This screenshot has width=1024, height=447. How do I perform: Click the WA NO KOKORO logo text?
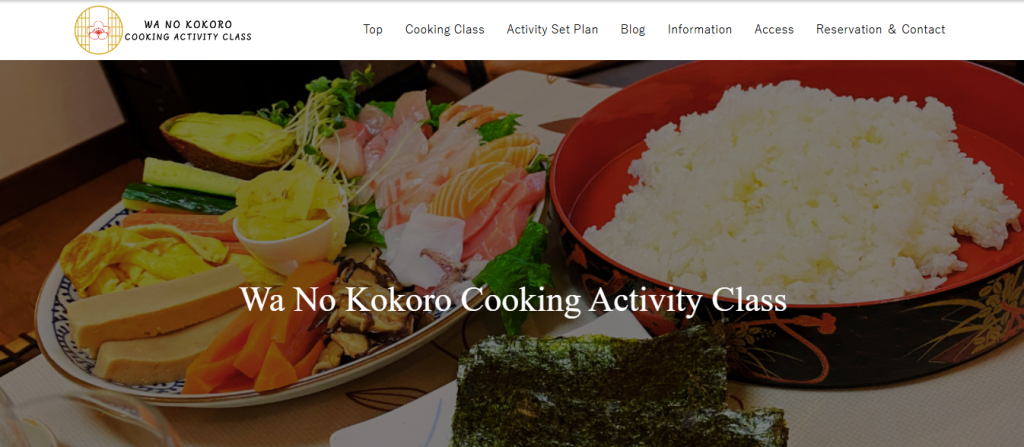pyautogui.click(x=188, y=24)
